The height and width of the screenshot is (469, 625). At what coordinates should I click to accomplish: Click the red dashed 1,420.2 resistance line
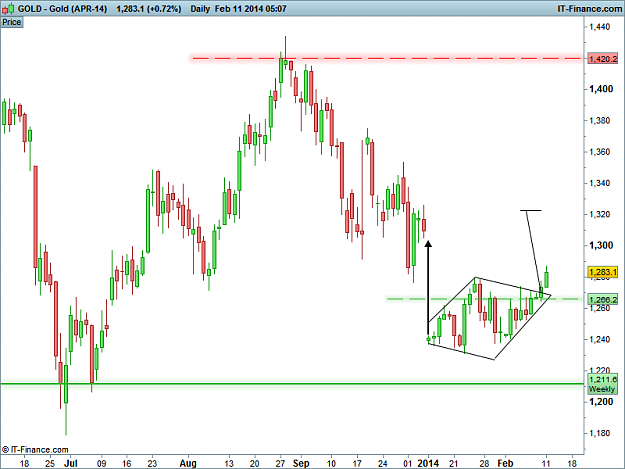point(386,59)
